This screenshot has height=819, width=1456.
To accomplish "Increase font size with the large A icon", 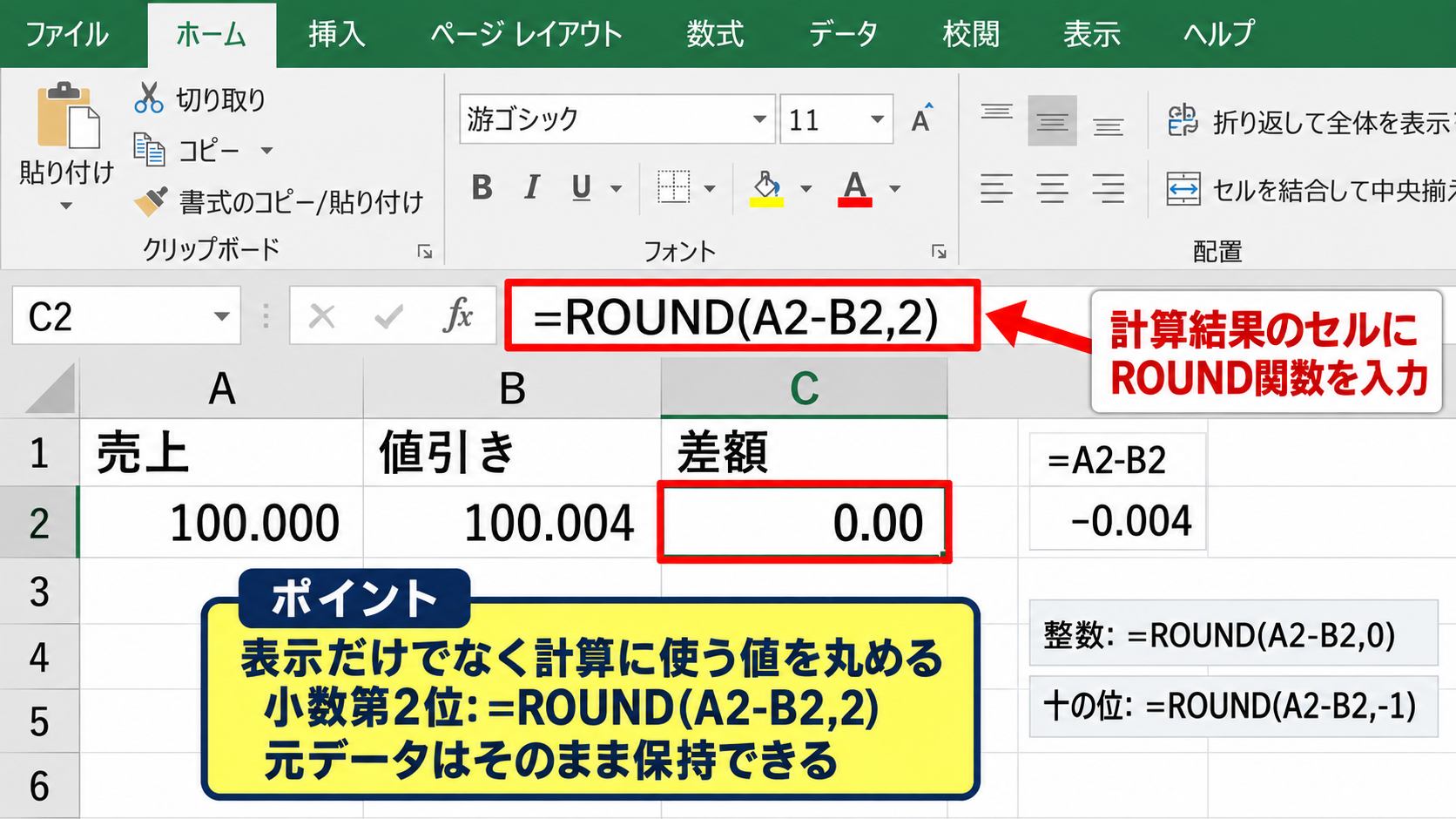I will [922, 118].
